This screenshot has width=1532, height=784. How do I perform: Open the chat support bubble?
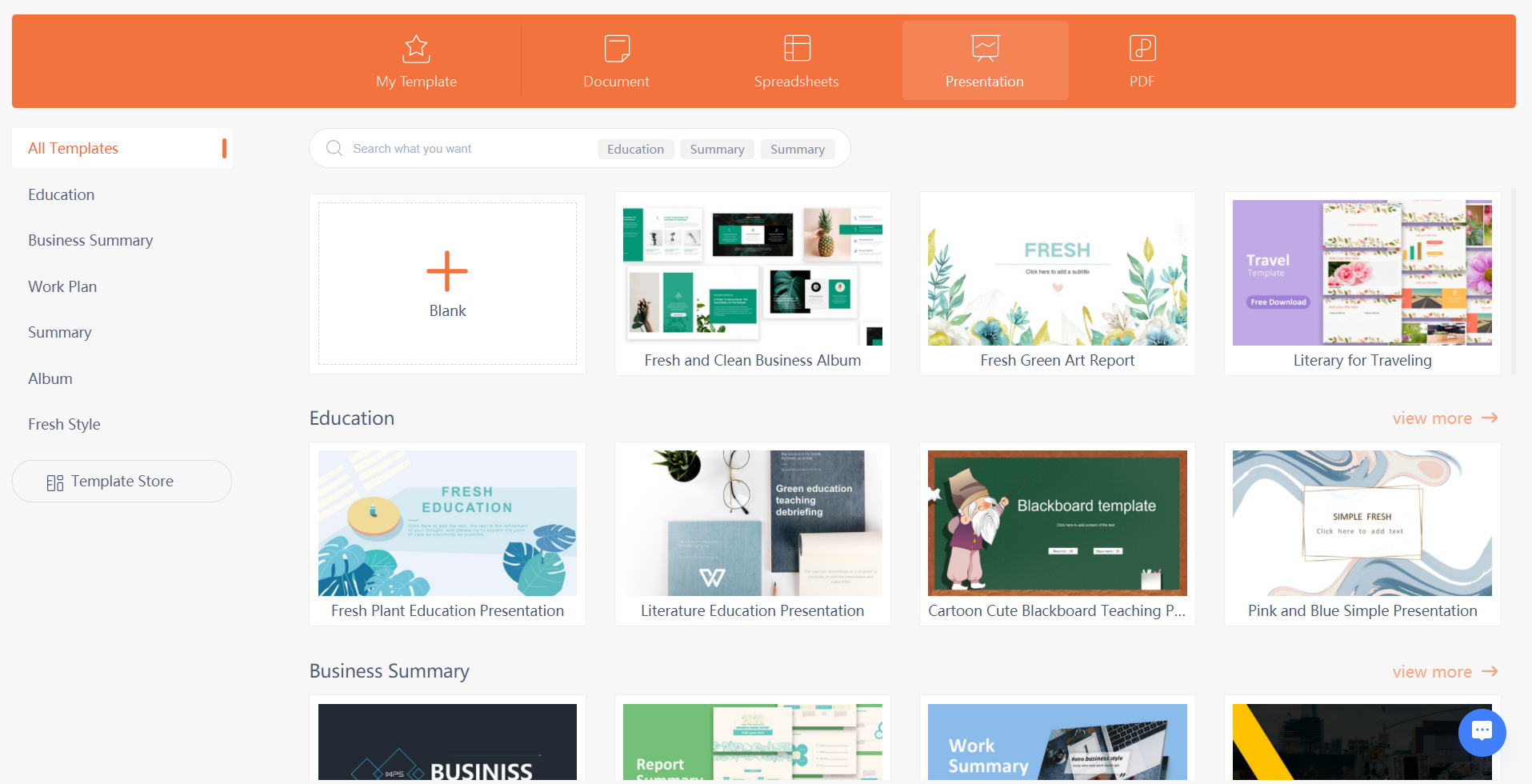[x=1482, y=731]
